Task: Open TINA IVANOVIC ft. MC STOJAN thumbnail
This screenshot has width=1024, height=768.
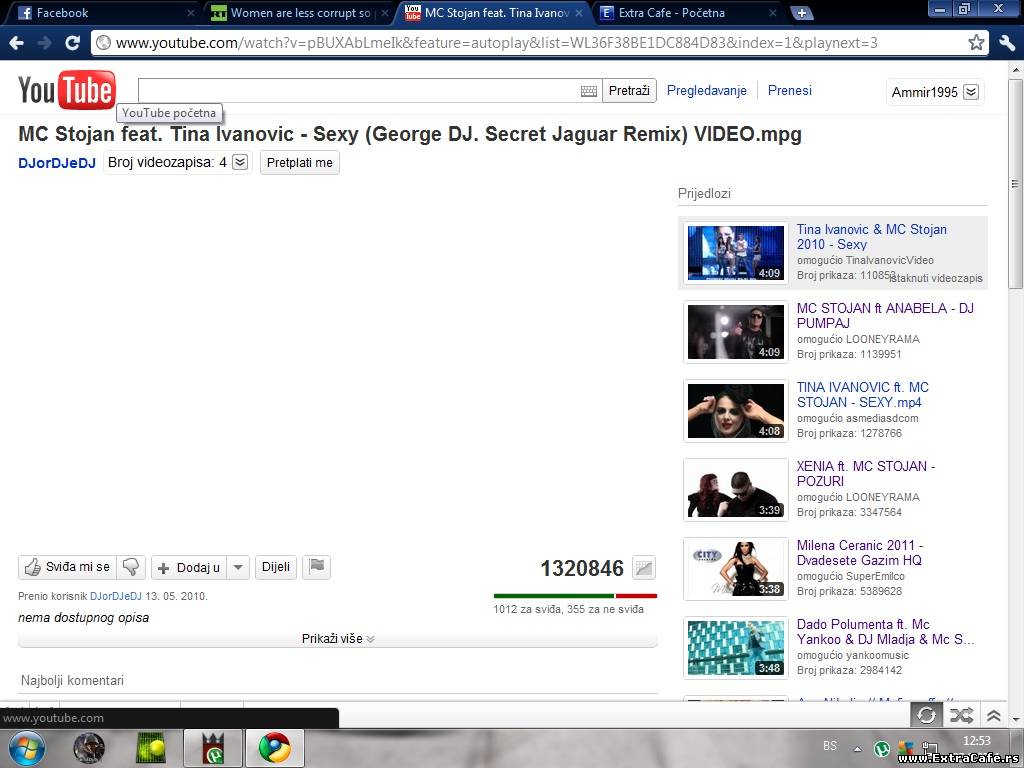Action: pyautogui.click(x=736, y=411)
